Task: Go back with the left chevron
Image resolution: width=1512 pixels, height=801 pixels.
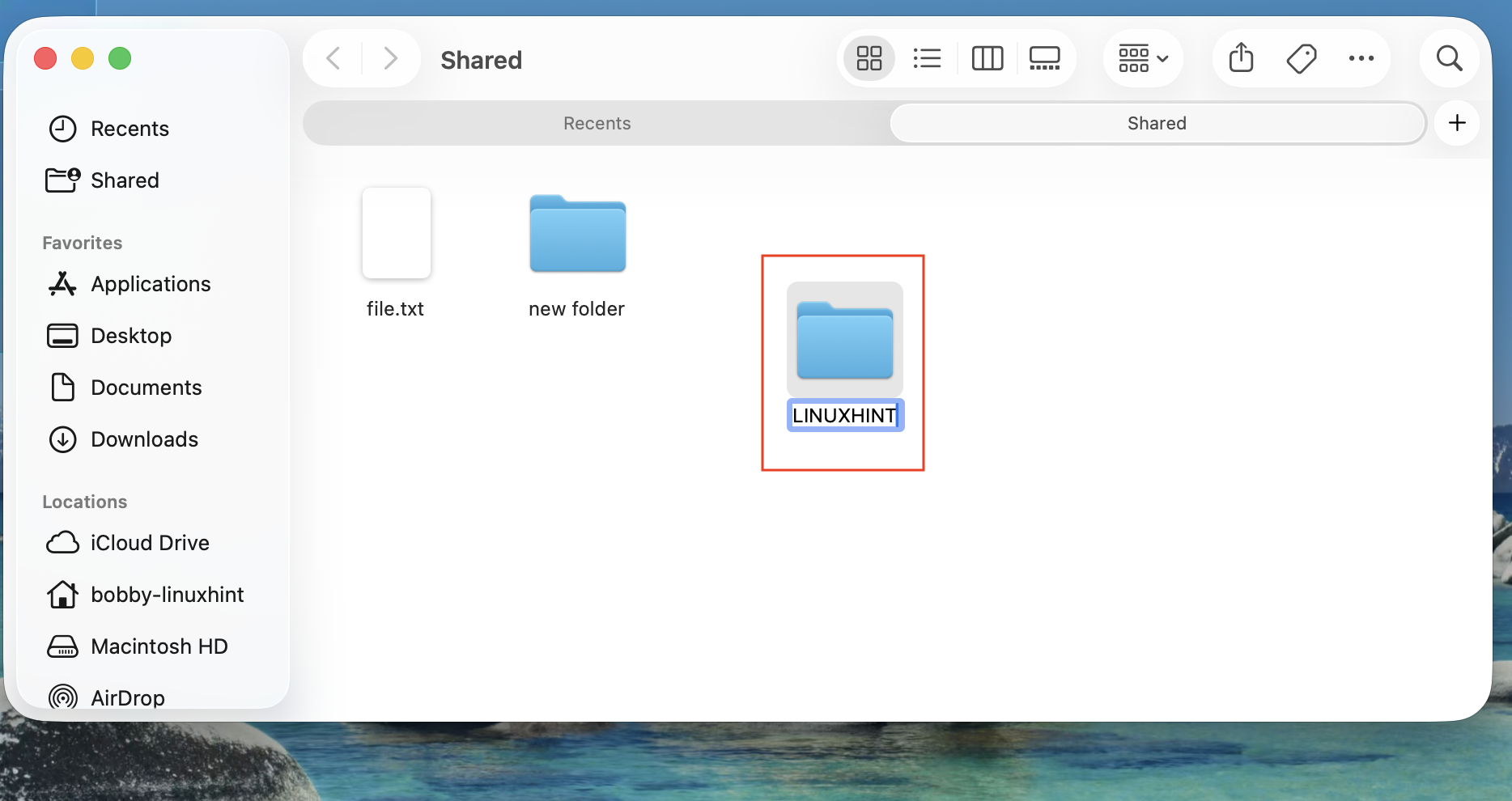Action: click(x=333, y=58)
